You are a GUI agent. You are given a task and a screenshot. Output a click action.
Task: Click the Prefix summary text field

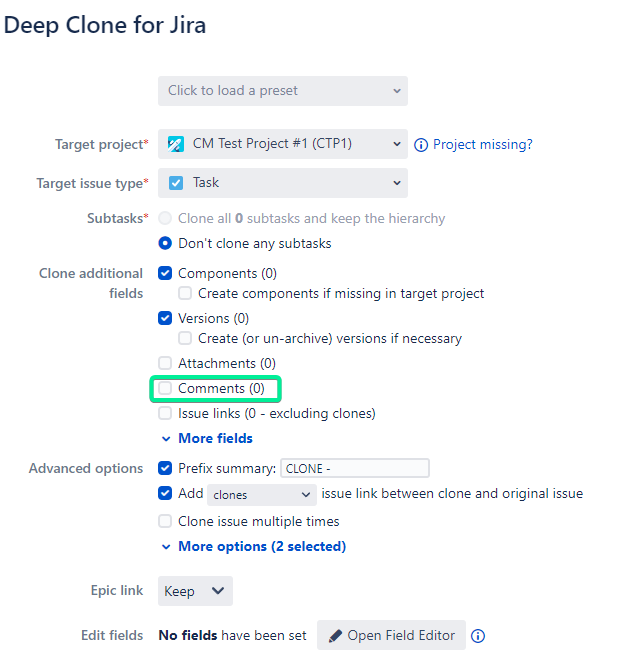355,468
